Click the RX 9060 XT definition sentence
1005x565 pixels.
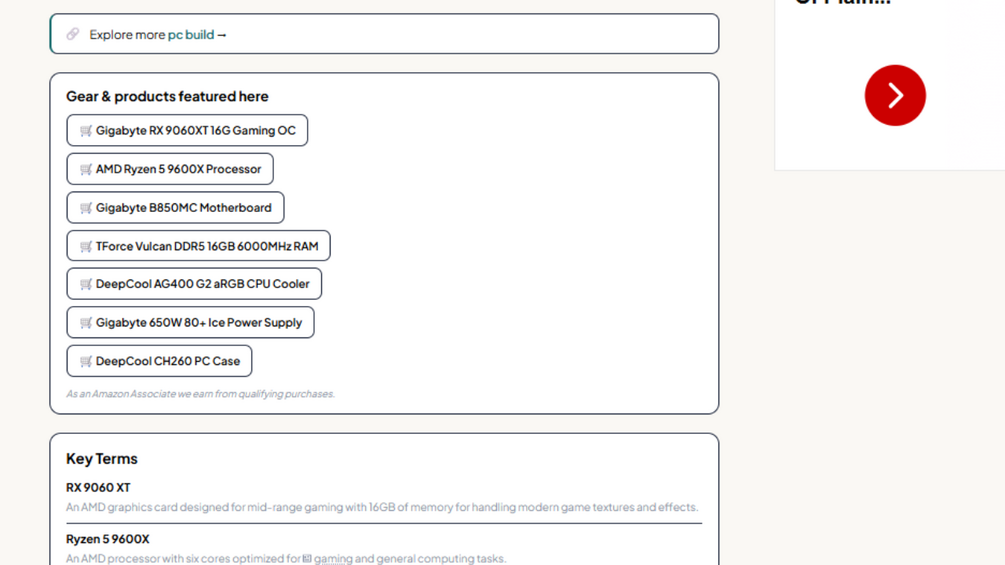pos(382,507)
